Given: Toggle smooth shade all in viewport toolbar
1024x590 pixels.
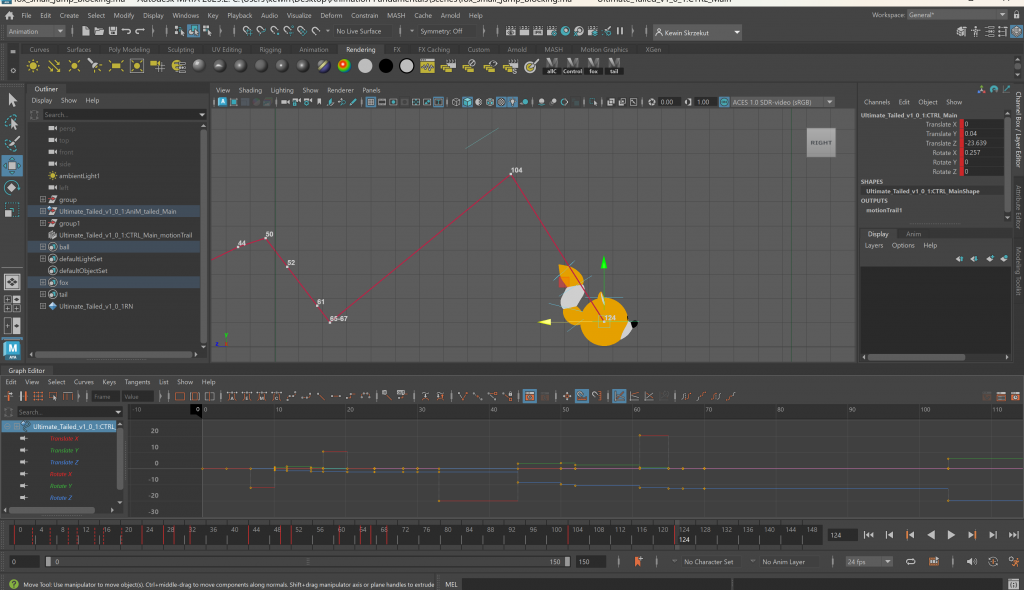Looking at the screenshot, I should [467, 102].
